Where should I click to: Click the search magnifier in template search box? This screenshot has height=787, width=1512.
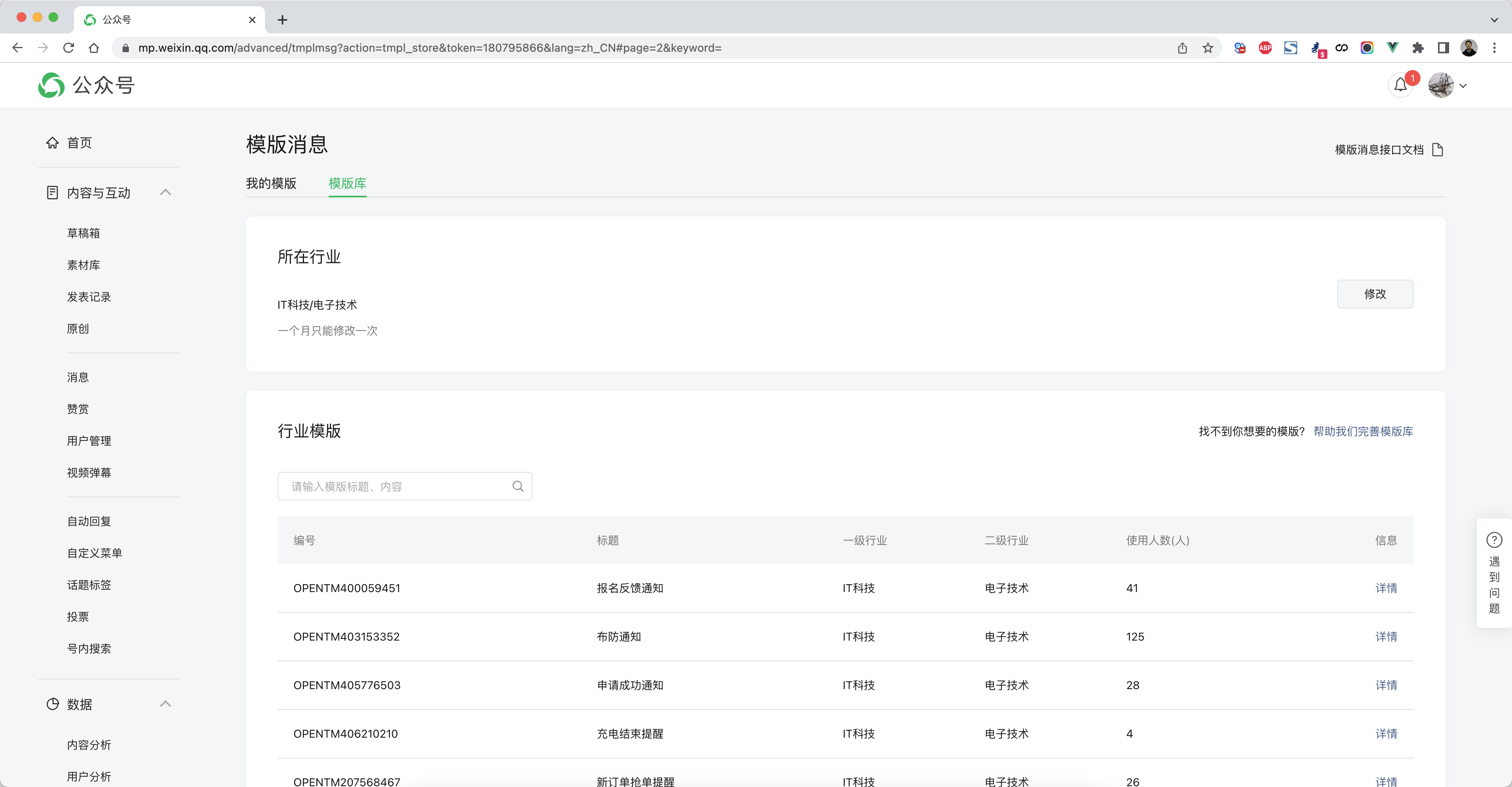coord(518,487)
